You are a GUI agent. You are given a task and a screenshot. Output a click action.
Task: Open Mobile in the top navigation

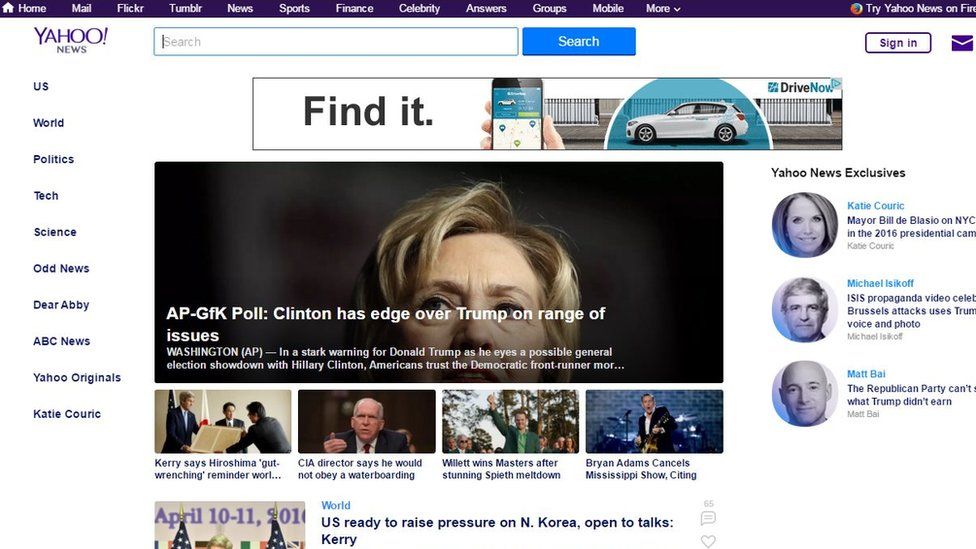point(608,9)
